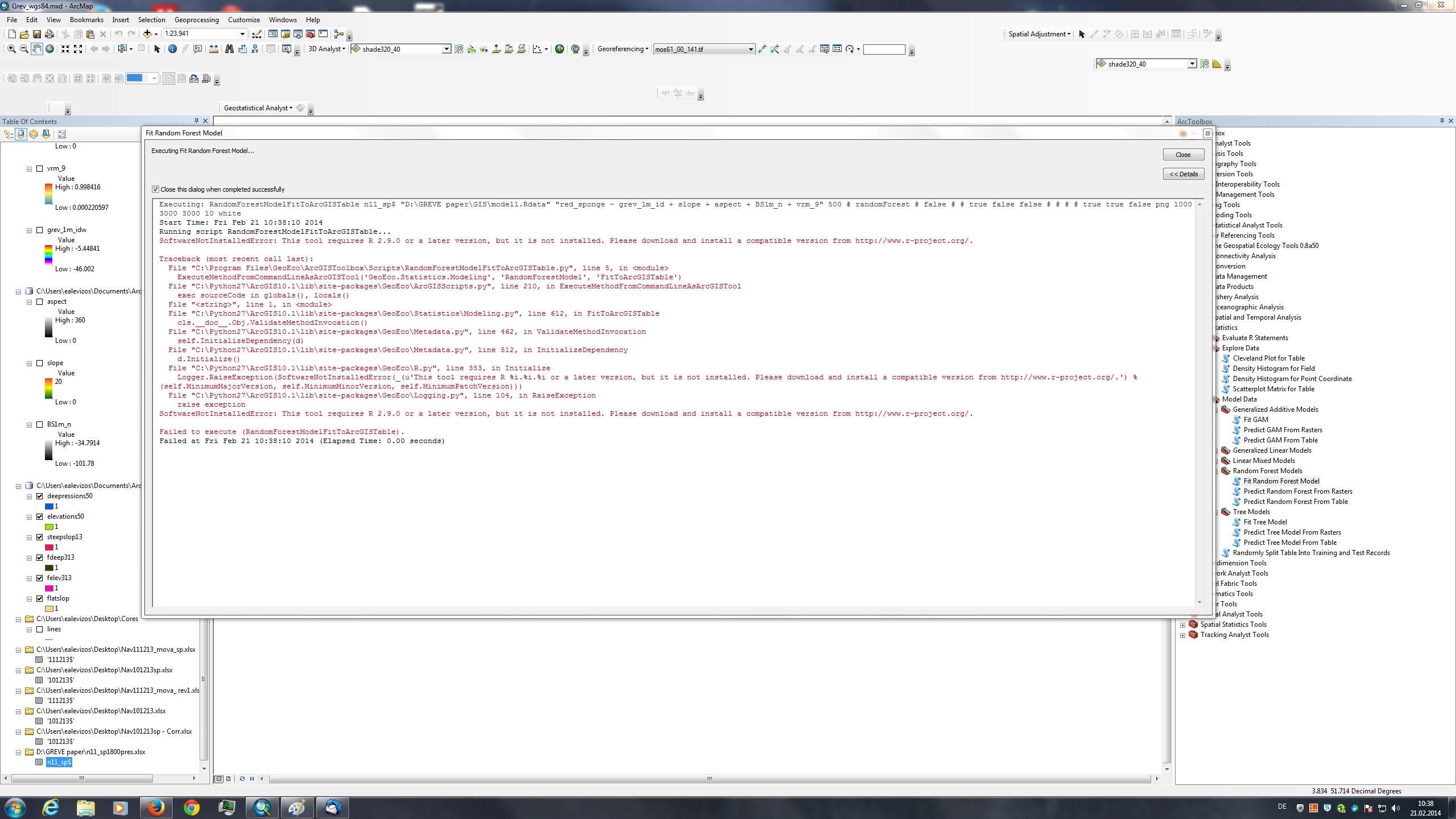
Task: Open the mos61_00_141.tif layer dropdown
Action: coord(750,49)
